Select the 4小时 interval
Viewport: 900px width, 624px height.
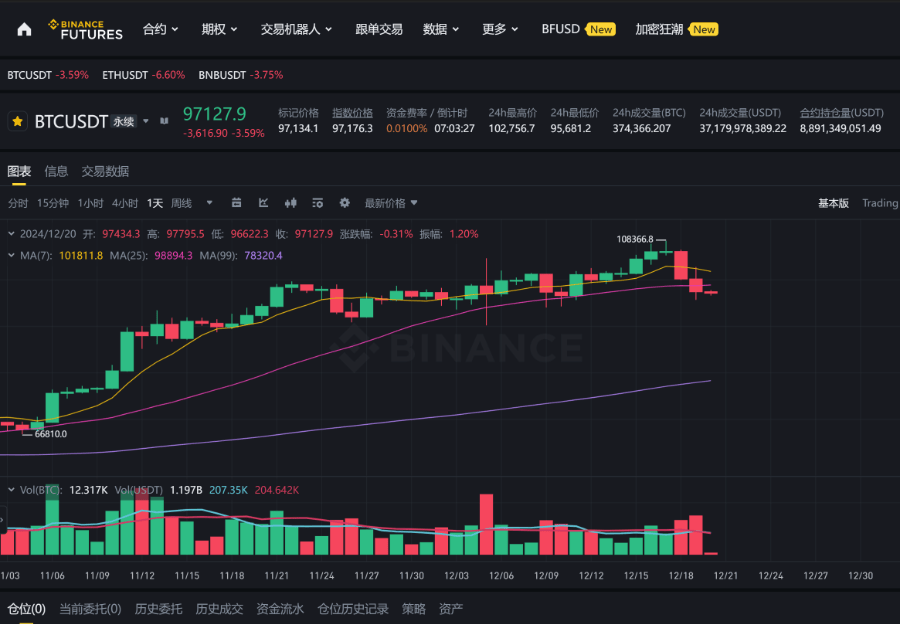125,203
